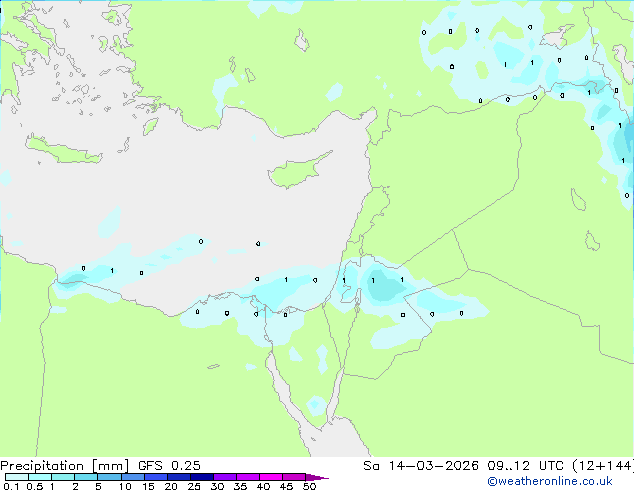Open the weatheronline.co.uk copyright link
The height and width of the screenshot is (490, 634).
pyautogui.click(x=550, y=481)
